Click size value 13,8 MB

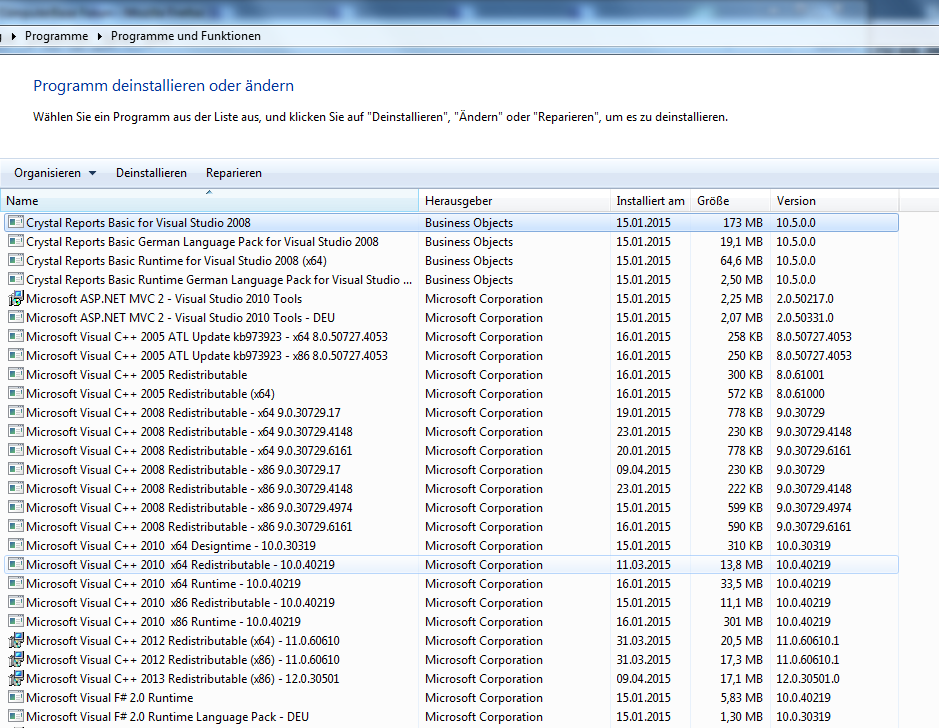(741, 565)
